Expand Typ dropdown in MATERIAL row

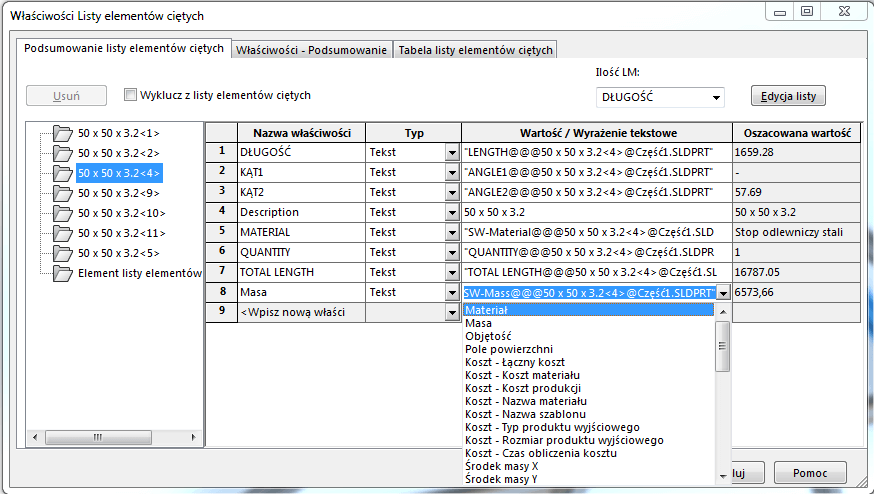(x=452, y=232)
